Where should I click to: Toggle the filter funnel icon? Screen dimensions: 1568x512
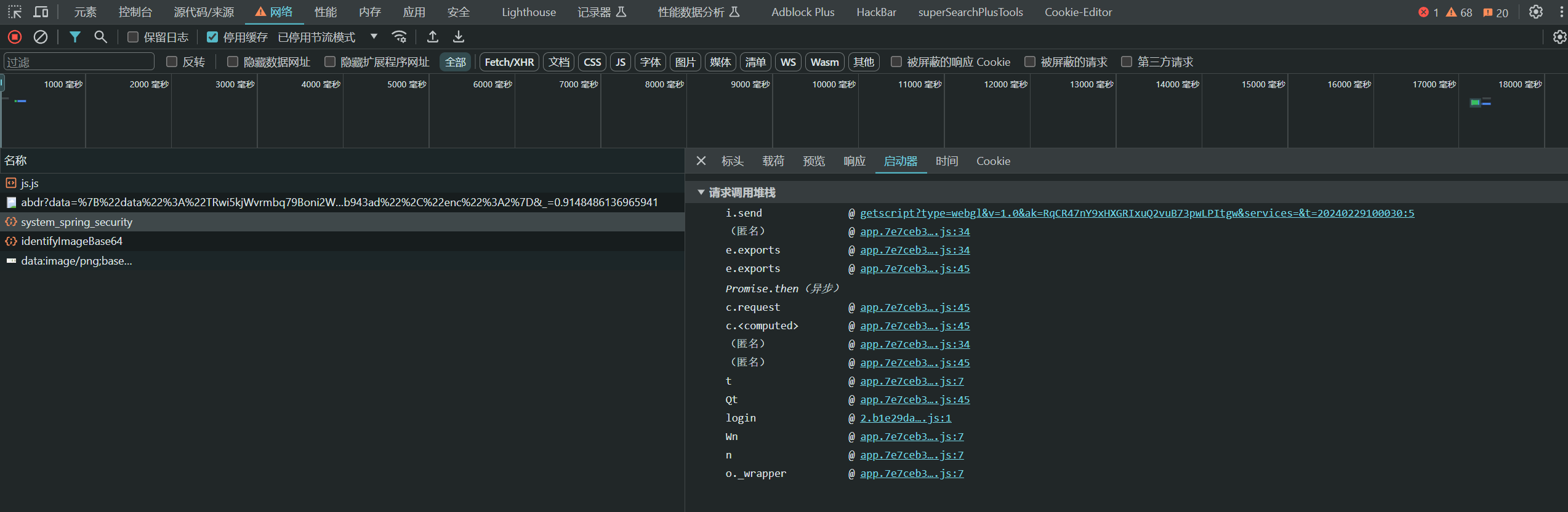(x=74, y=37)
